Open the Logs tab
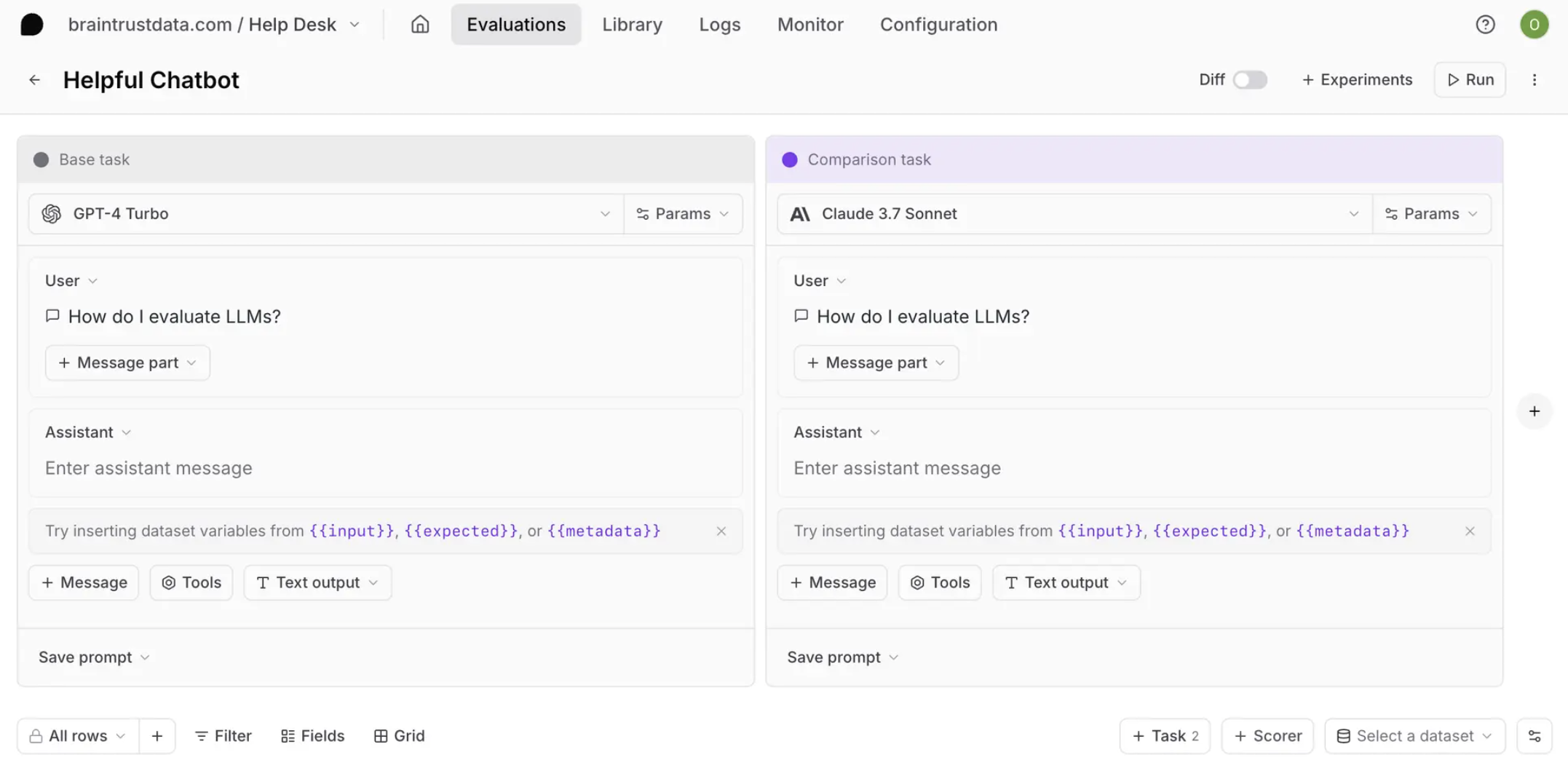 (719, 25)
